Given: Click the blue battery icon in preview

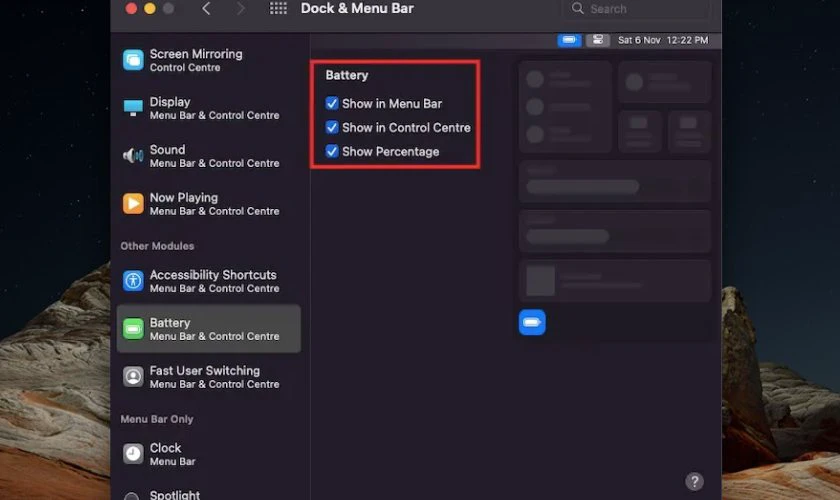Looking at the screenshot, I should point(532,322).
